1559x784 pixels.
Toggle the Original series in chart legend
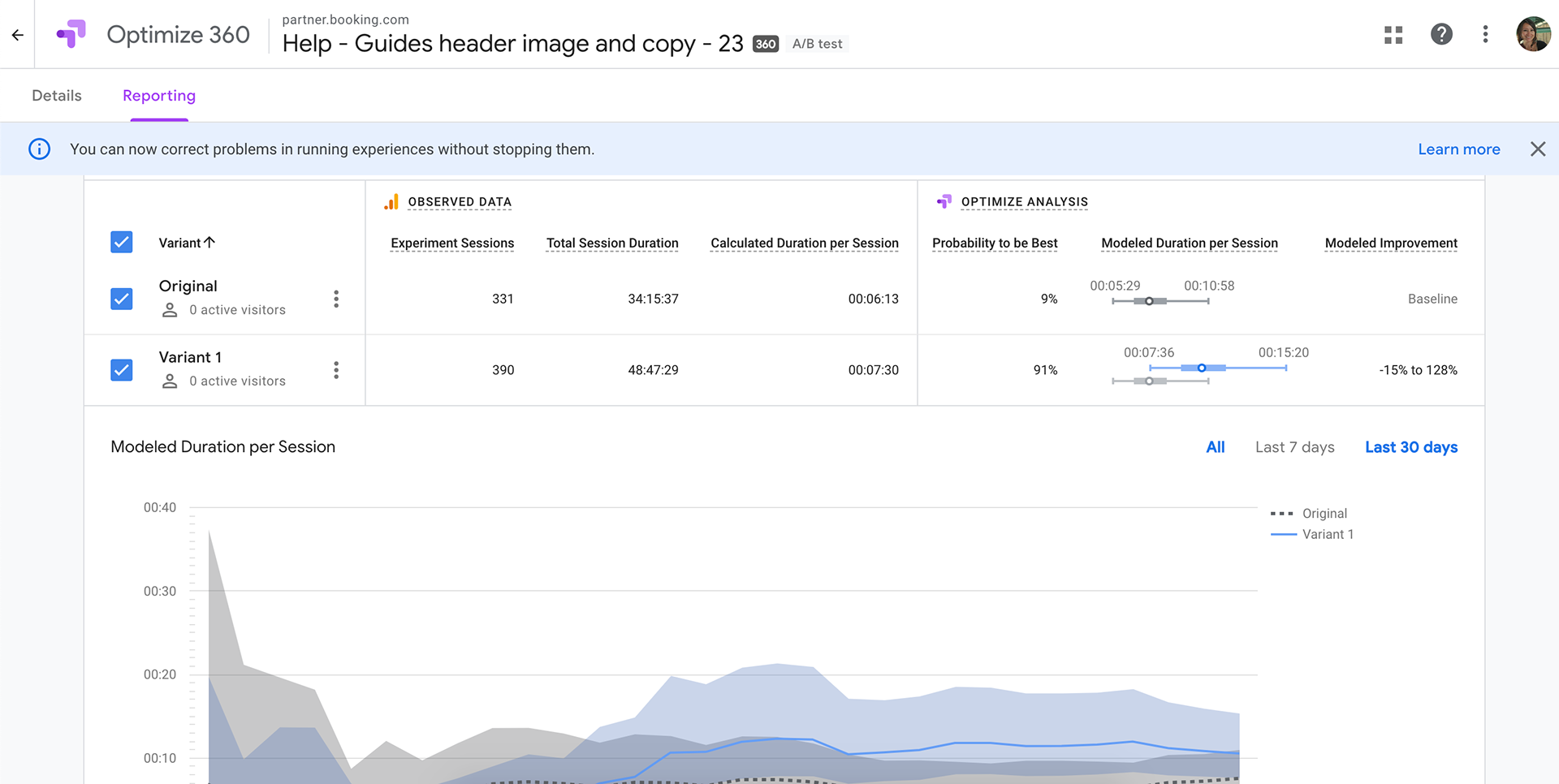pyautogui.click(x=1308, y=514)
